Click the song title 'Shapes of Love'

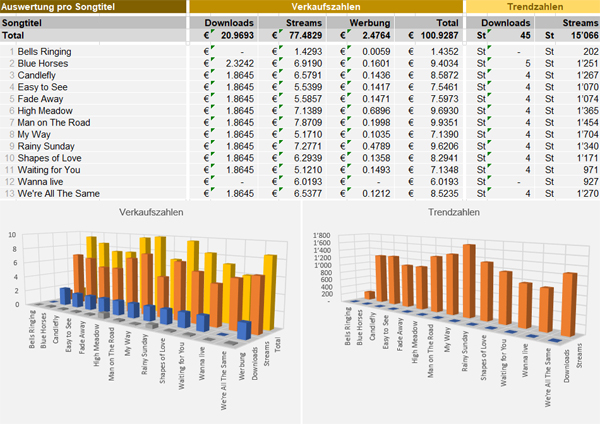49,158
